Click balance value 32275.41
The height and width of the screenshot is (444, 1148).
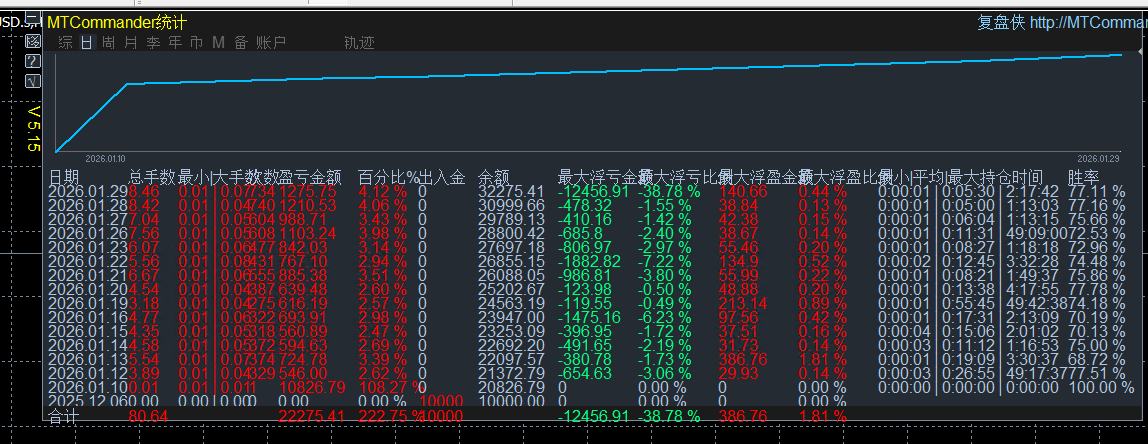pos(511,191)
